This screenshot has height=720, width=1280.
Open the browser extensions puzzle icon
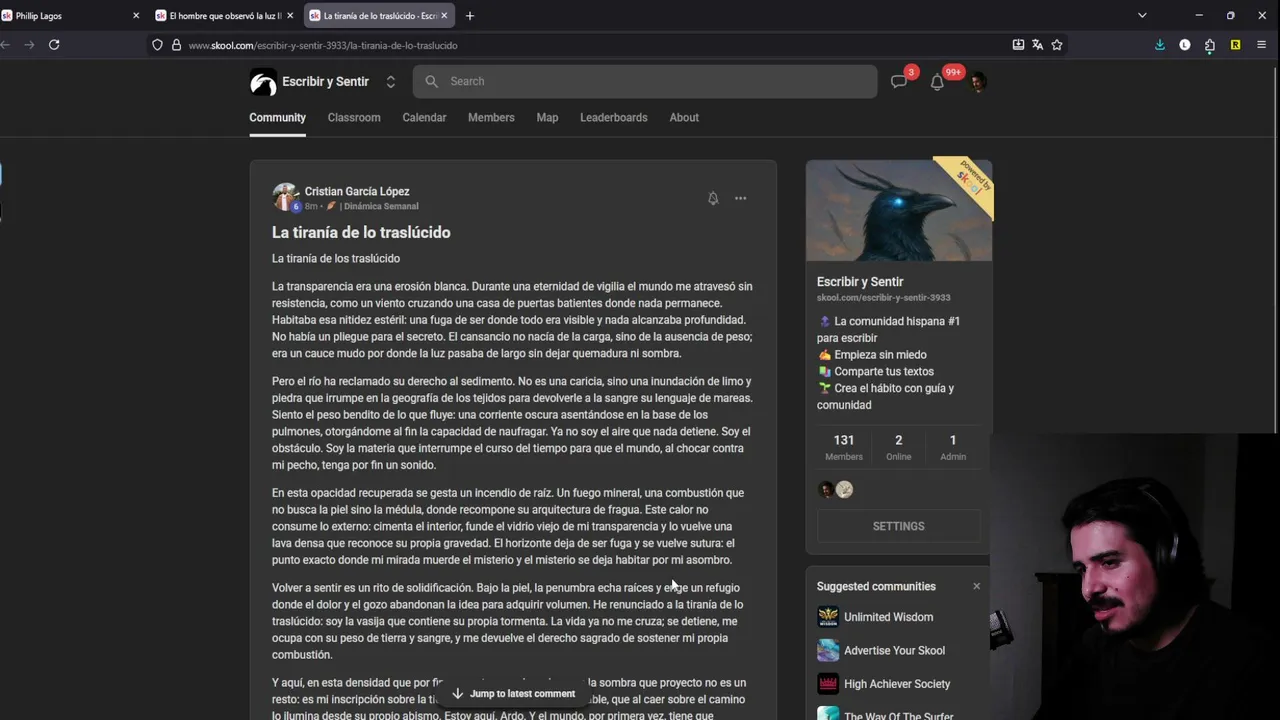[x=1210, y=45]
